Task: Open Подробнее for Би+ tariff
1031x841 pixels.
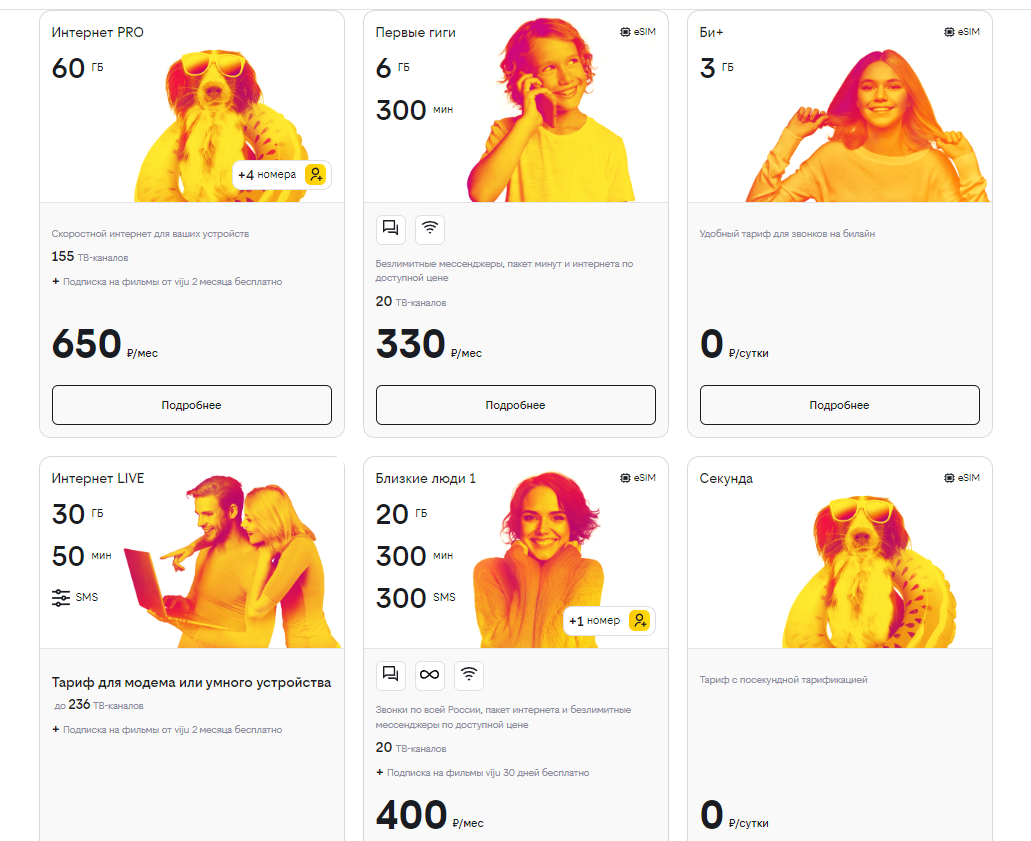Action: (840, 405)
